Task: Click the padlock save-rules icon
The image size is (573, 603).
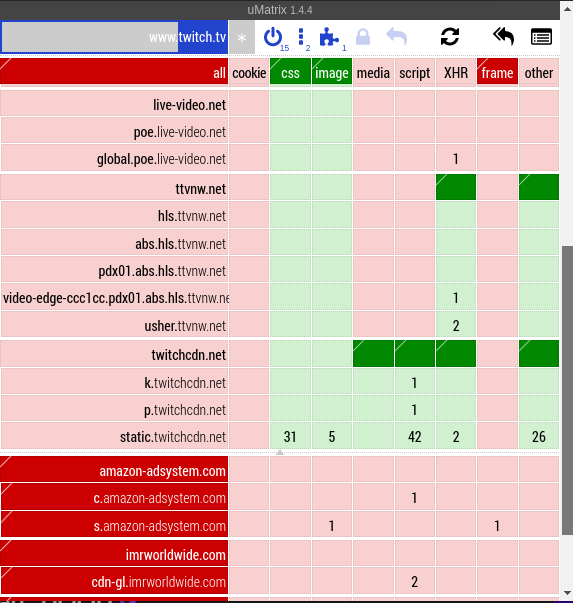Action: coord(363,37)
